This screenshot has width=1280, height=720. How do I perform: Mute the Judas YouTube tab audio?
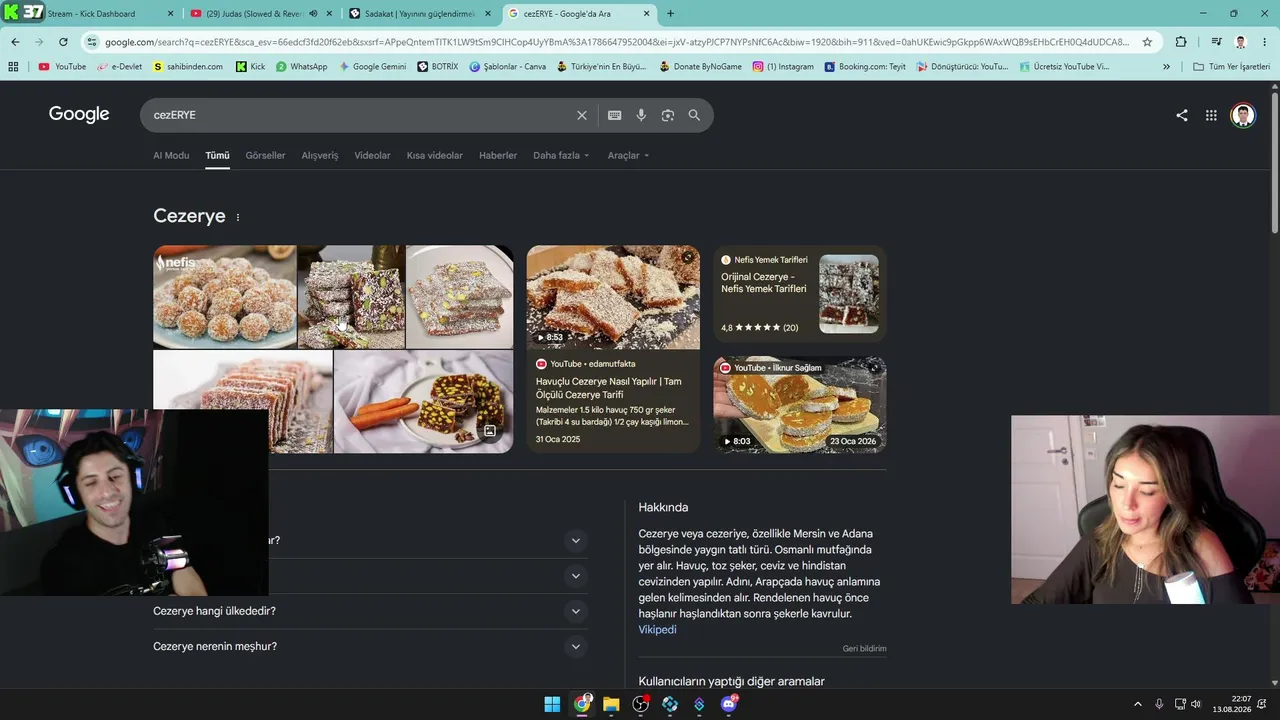coord(313,14)
